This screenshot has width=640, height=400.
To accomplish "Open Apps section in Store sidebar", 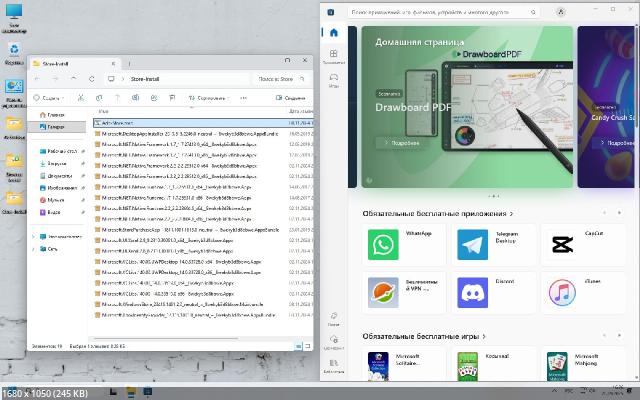I will 333,56.
